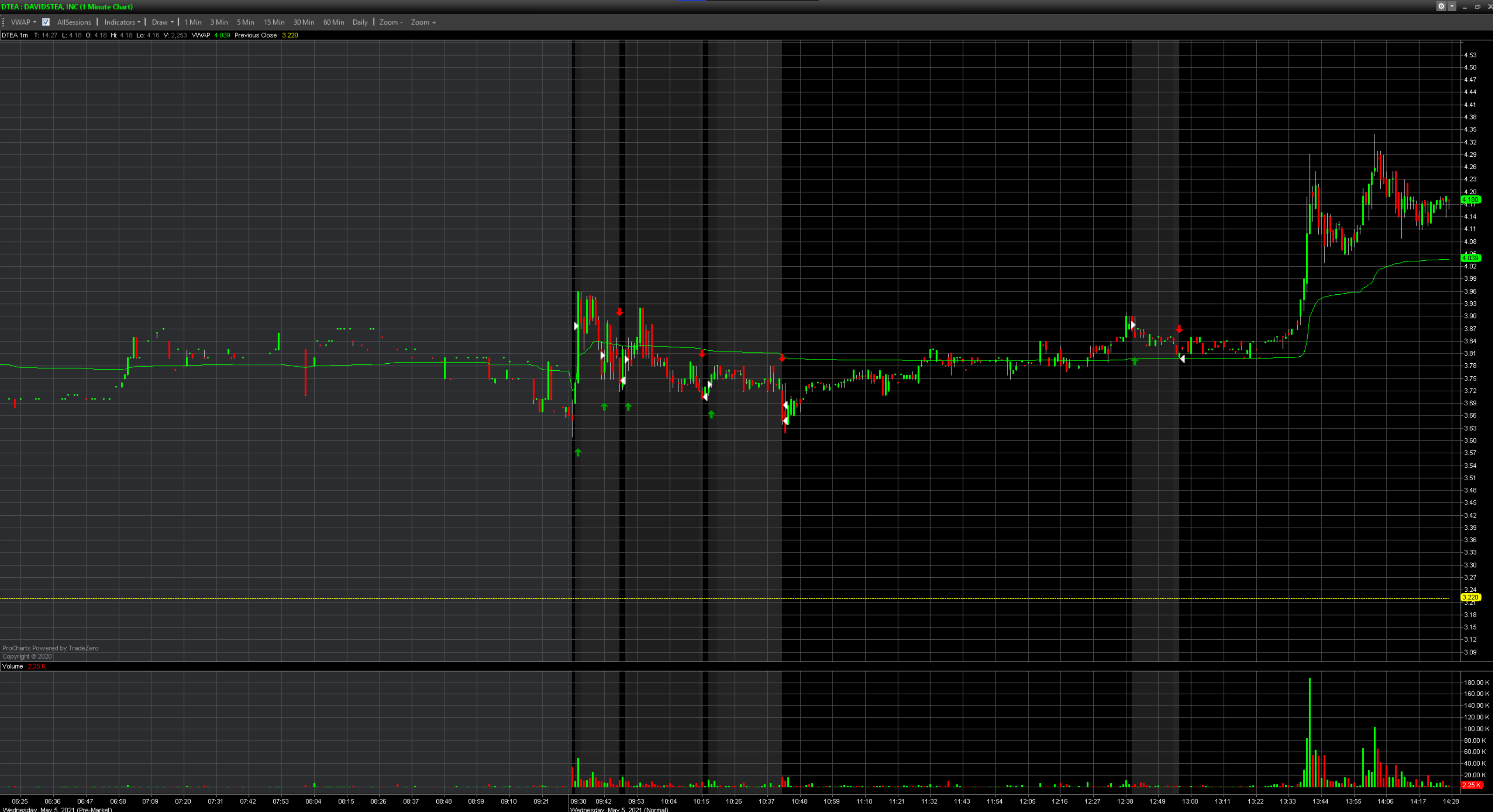This screenshot has width=1493, height=812.
Task: Click the green 4.180 last price label
Action: pyautogui.click(x=1471, y=199)
